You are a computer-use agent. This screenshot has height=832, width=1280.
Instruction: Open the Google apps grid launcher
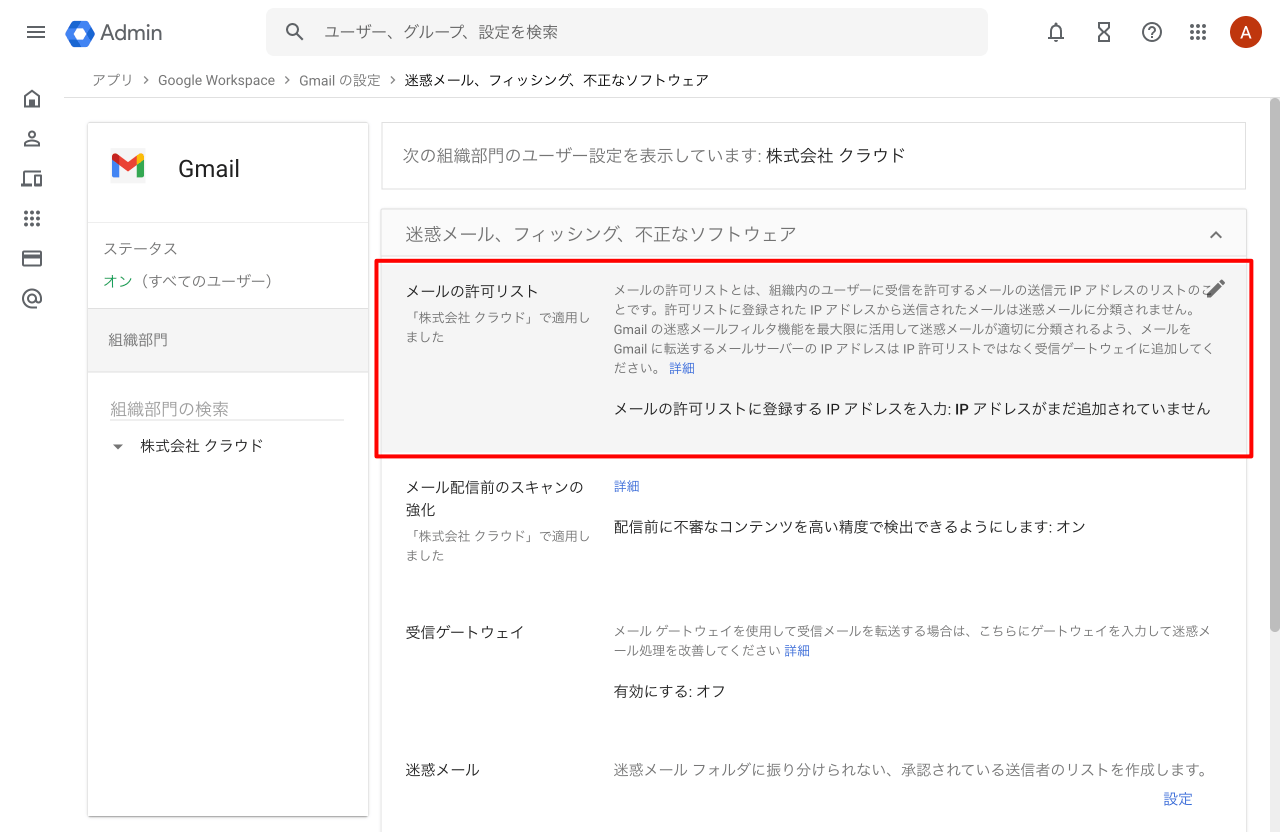click(1198, 32)
